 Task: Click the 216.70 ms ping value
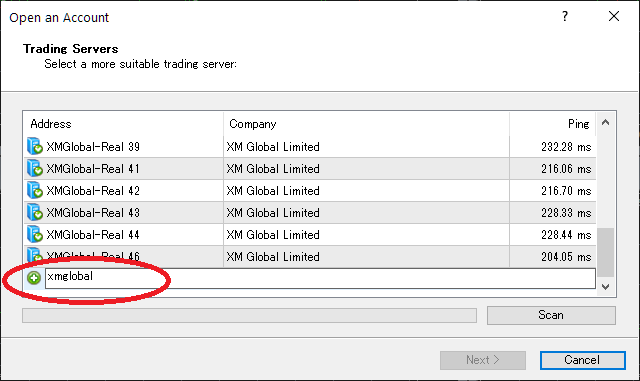(x=566, y=191)
